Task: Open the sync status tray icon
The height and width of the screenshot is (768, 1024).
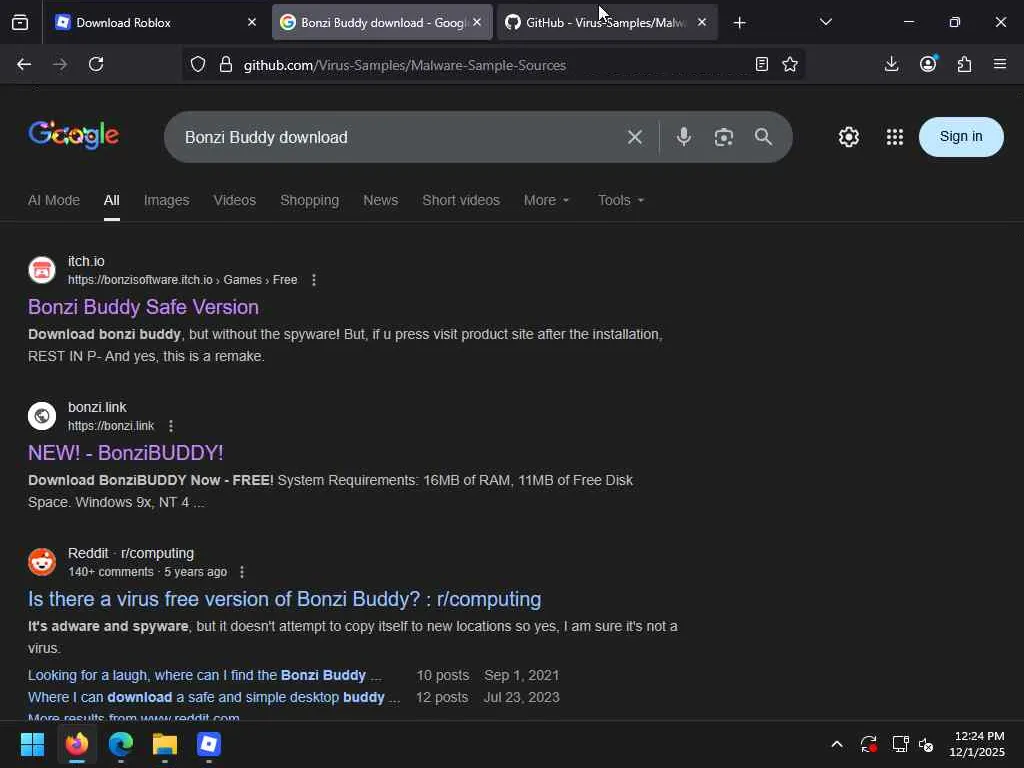Action: tap(869, 744)
